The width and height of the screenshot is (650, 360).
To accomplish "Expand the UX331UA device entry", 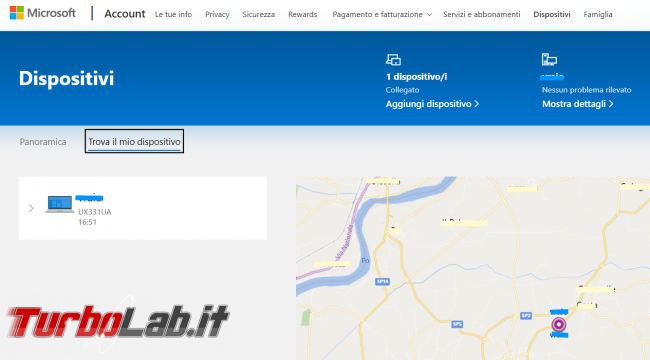I will click(31, 208).
